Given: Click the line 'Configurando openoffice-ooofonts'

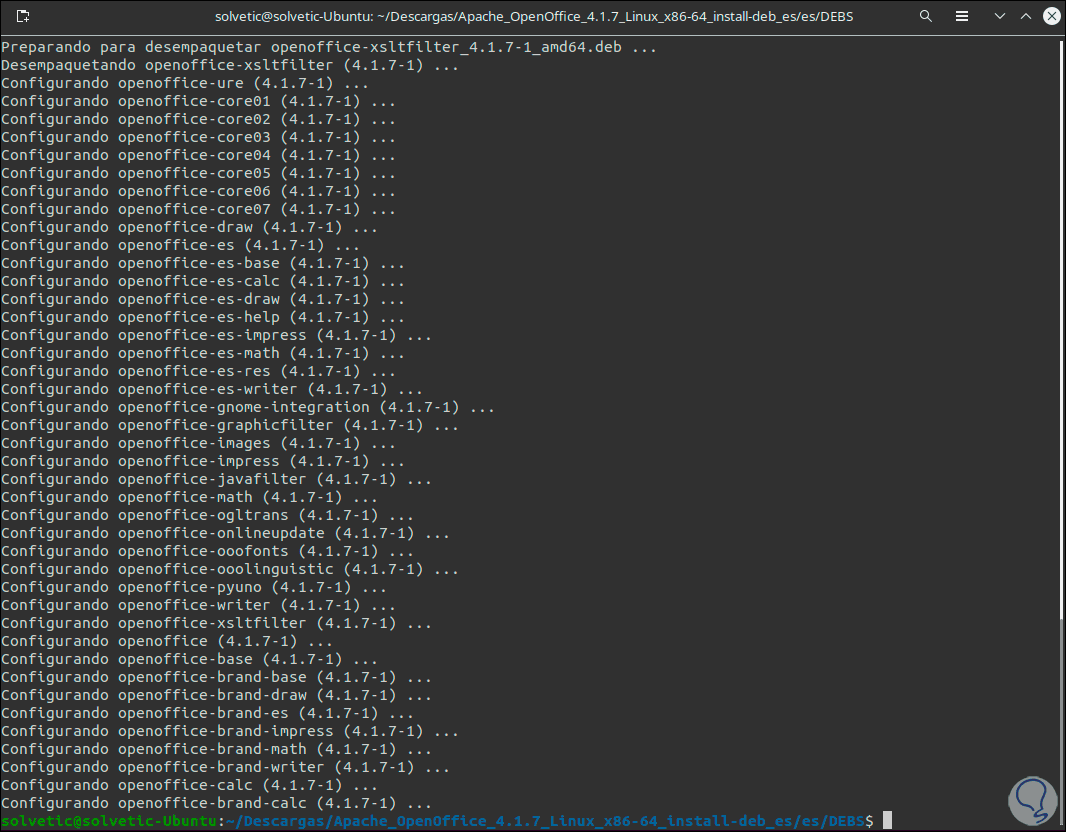Looking at the screenshot, I should pyautogui.click(x=207, y=551).
